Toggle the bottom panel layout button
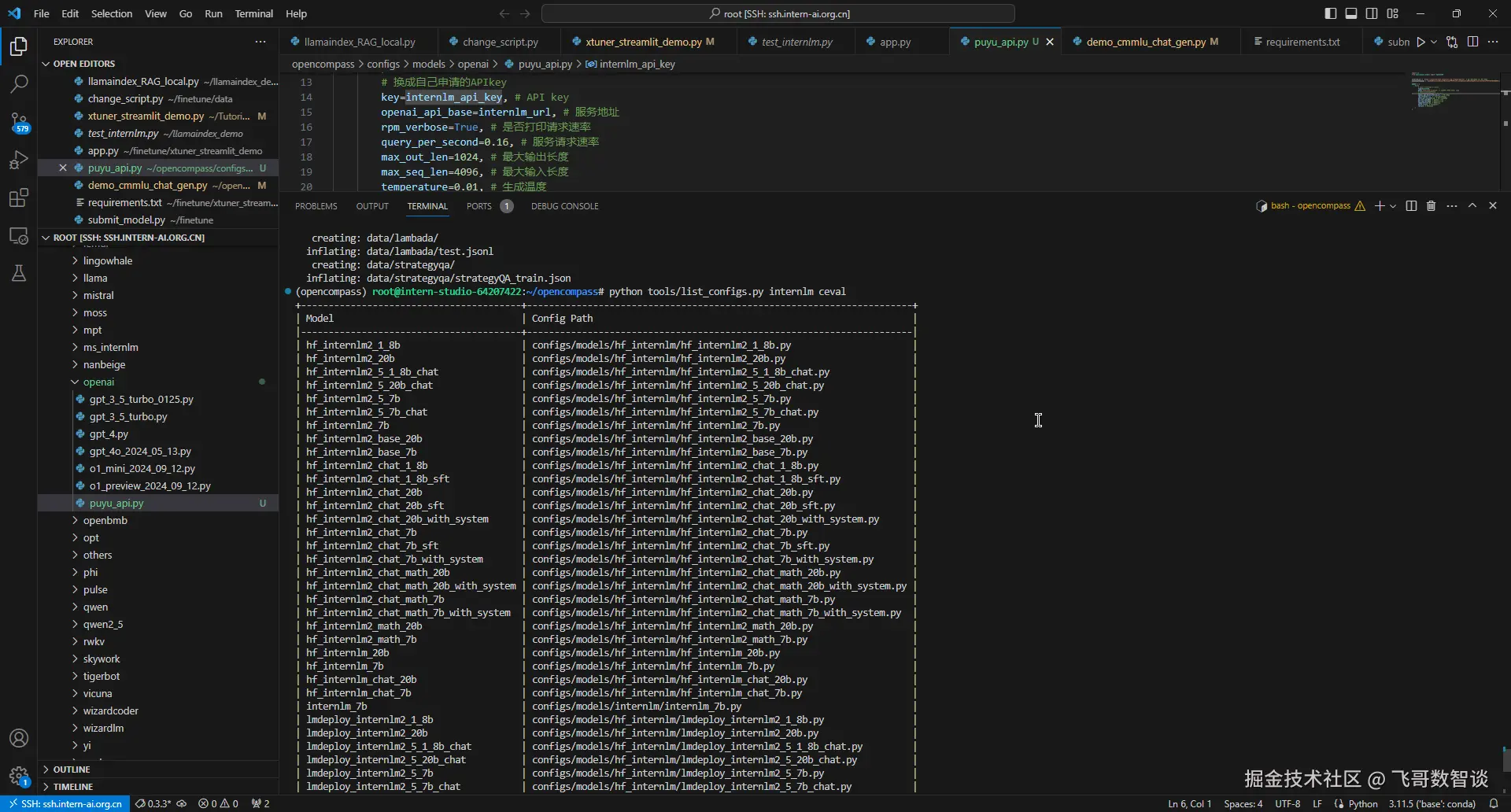Image resolution: width=1511 pixels, height=812 pixels. tap(1351, 13)
